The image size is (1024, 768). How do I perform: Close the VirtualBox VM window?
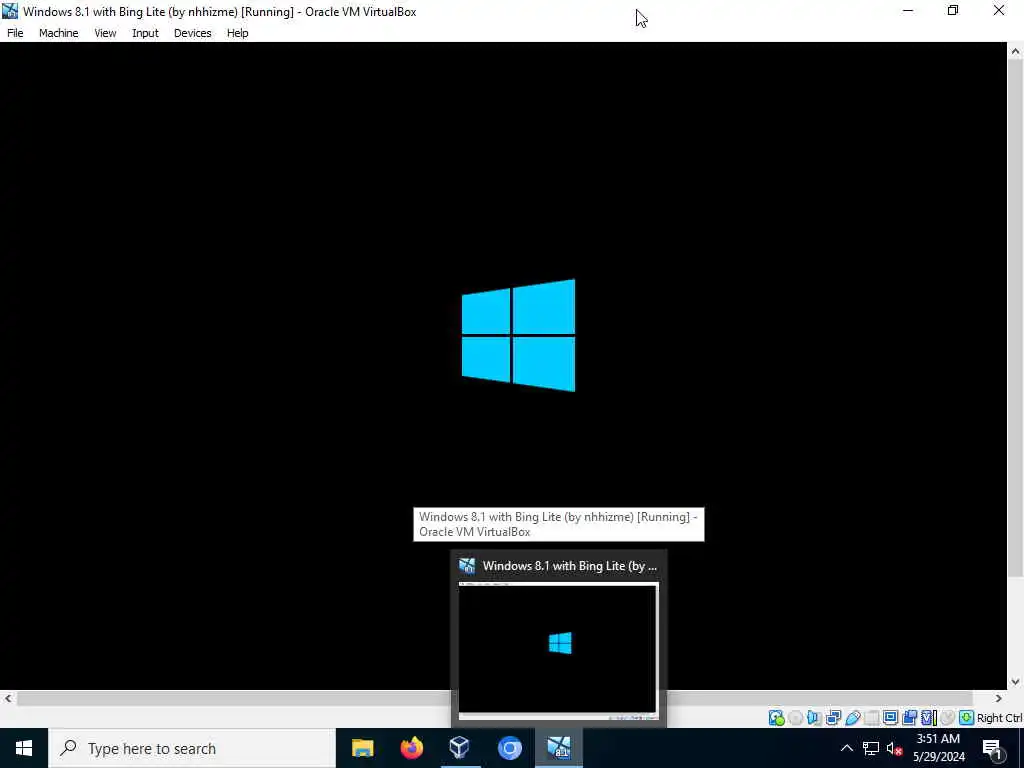tap(999, 11)
